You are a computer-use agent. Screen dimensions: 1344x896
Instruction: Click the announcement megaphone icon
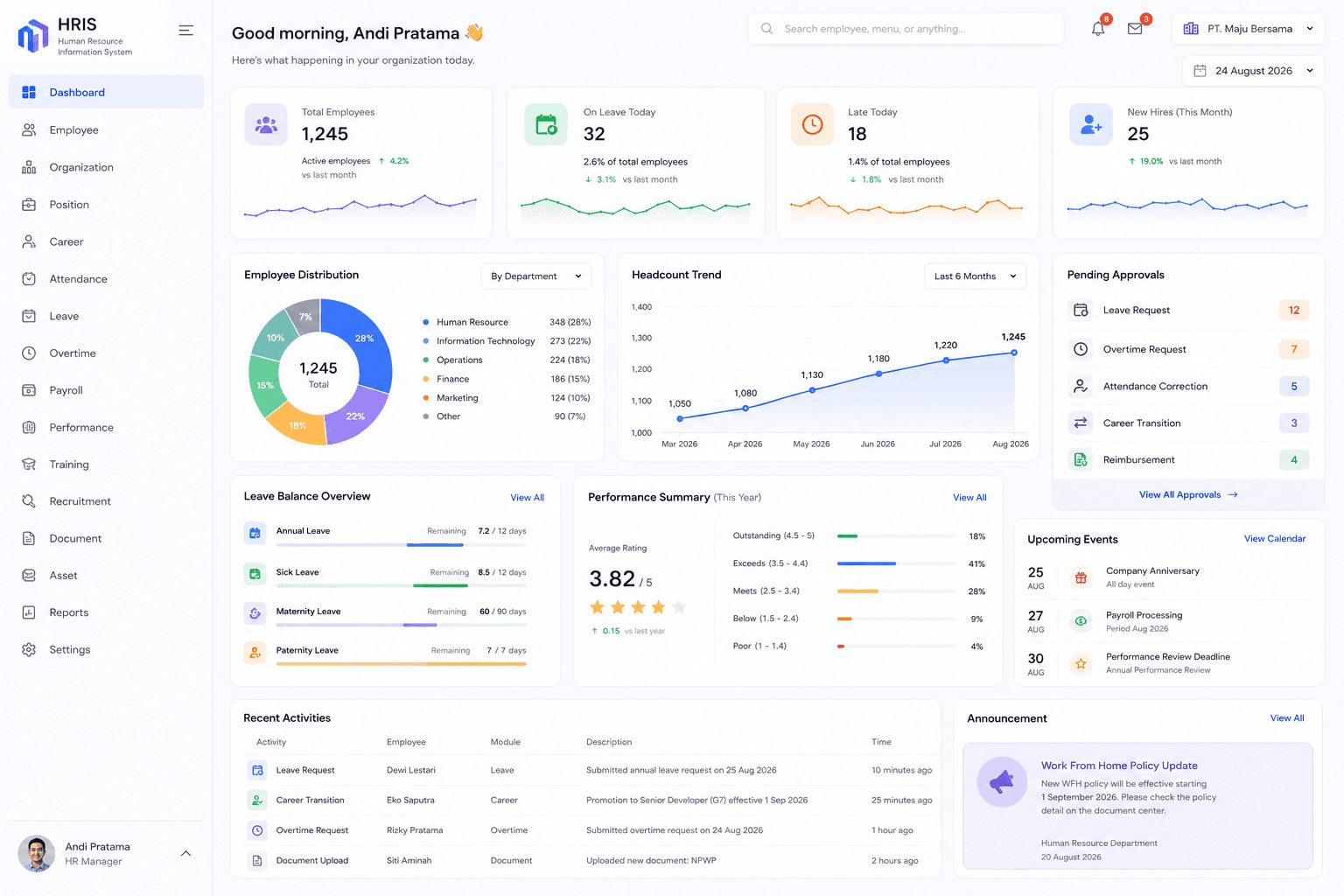(x=1002, y=781)
